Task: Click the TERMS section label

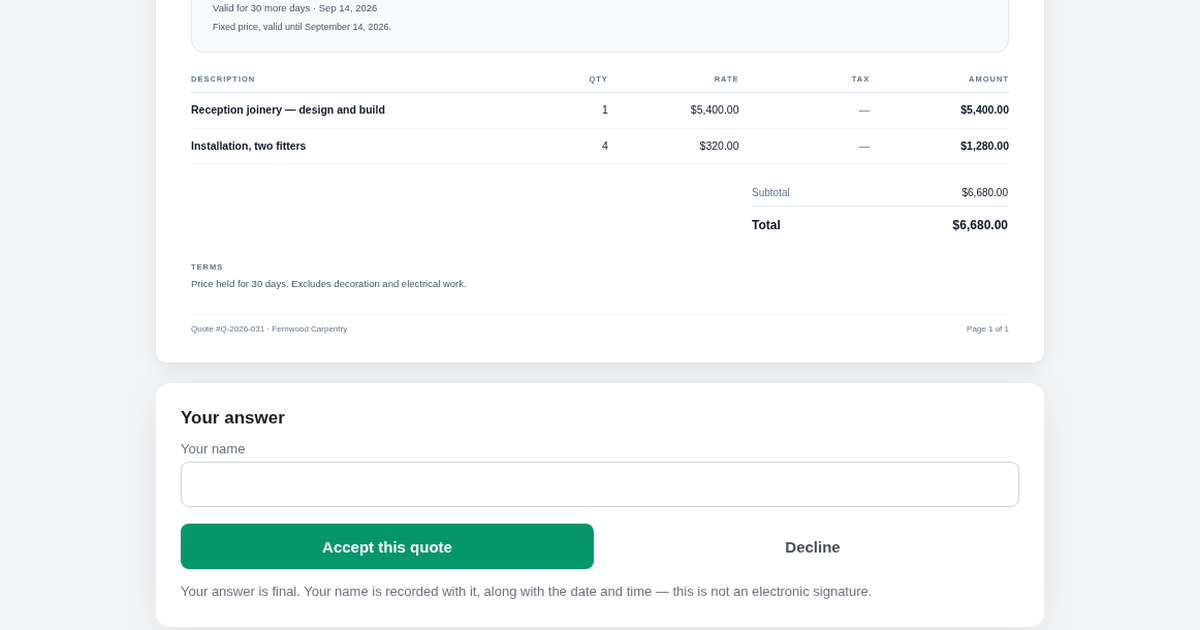Action: [207, 267]
